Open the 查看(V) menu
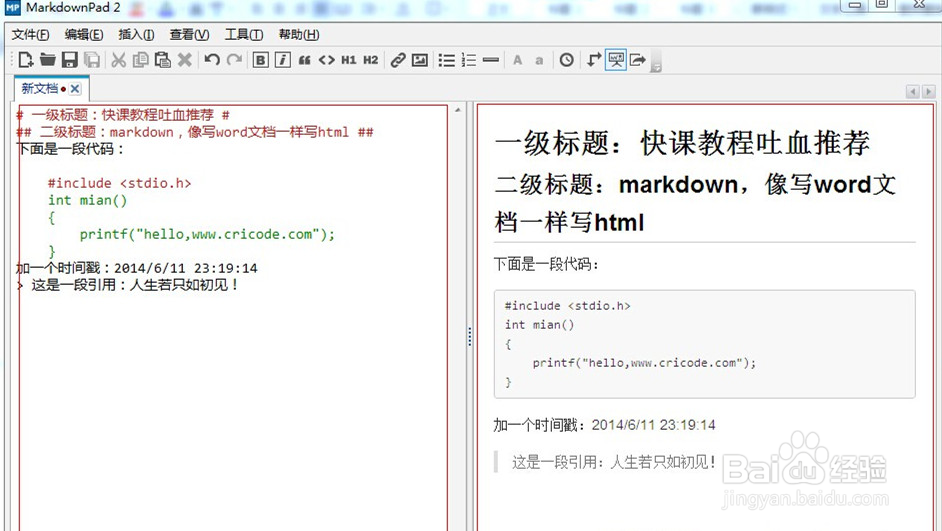Image resolution: width=942 pixels, height=531 pixels. tap(189, 35)
